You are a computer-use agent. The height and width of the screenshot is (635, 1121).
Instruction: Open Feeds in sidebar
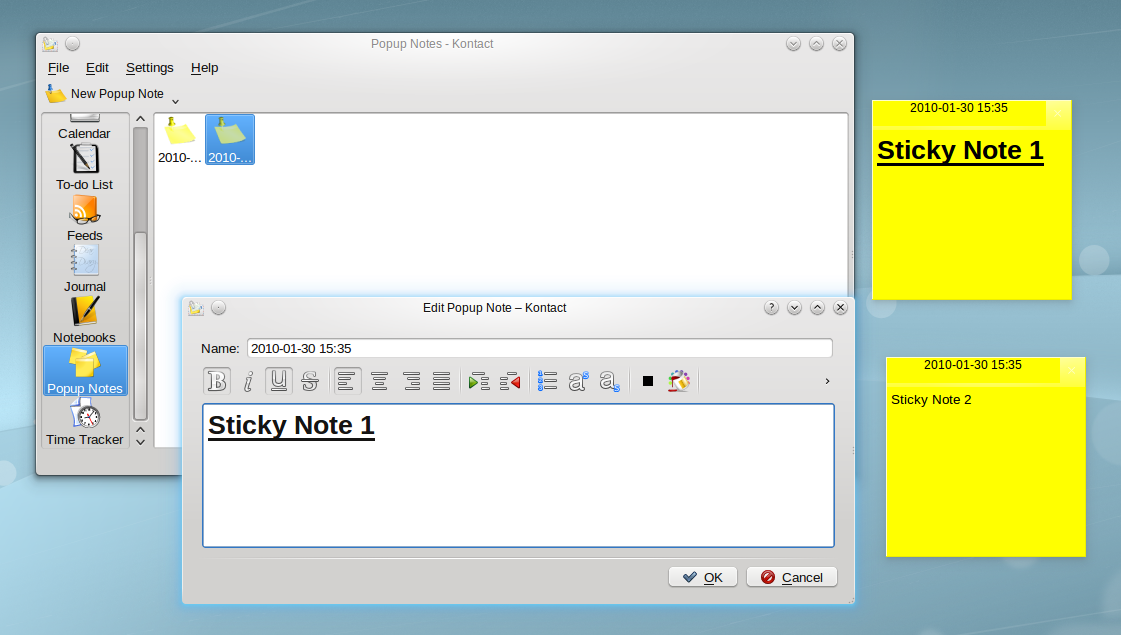(84, 218)
